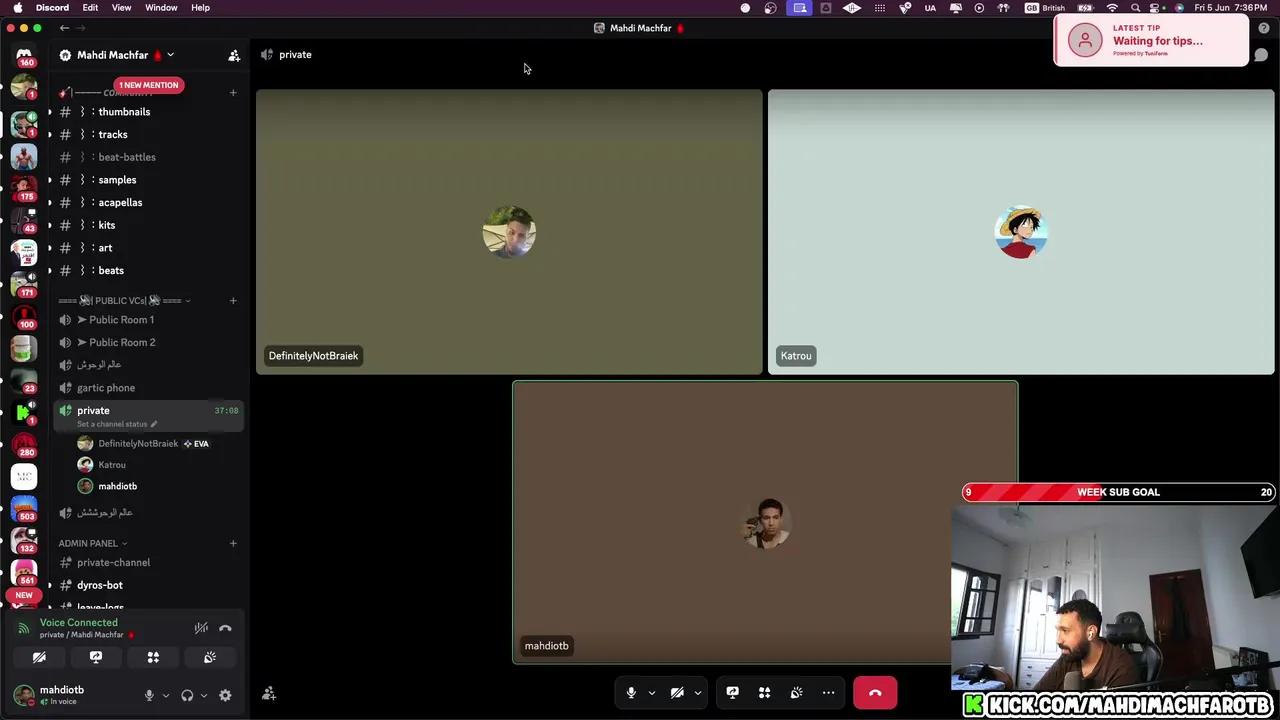
Task: Click Set a channel status
Action: point(117,424)
